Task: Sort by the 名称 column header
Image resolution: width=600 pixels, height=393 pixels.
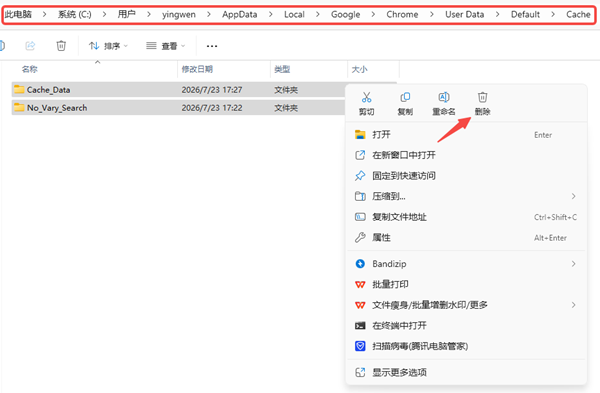Action: pyautogui.click(x=29, y=69)
